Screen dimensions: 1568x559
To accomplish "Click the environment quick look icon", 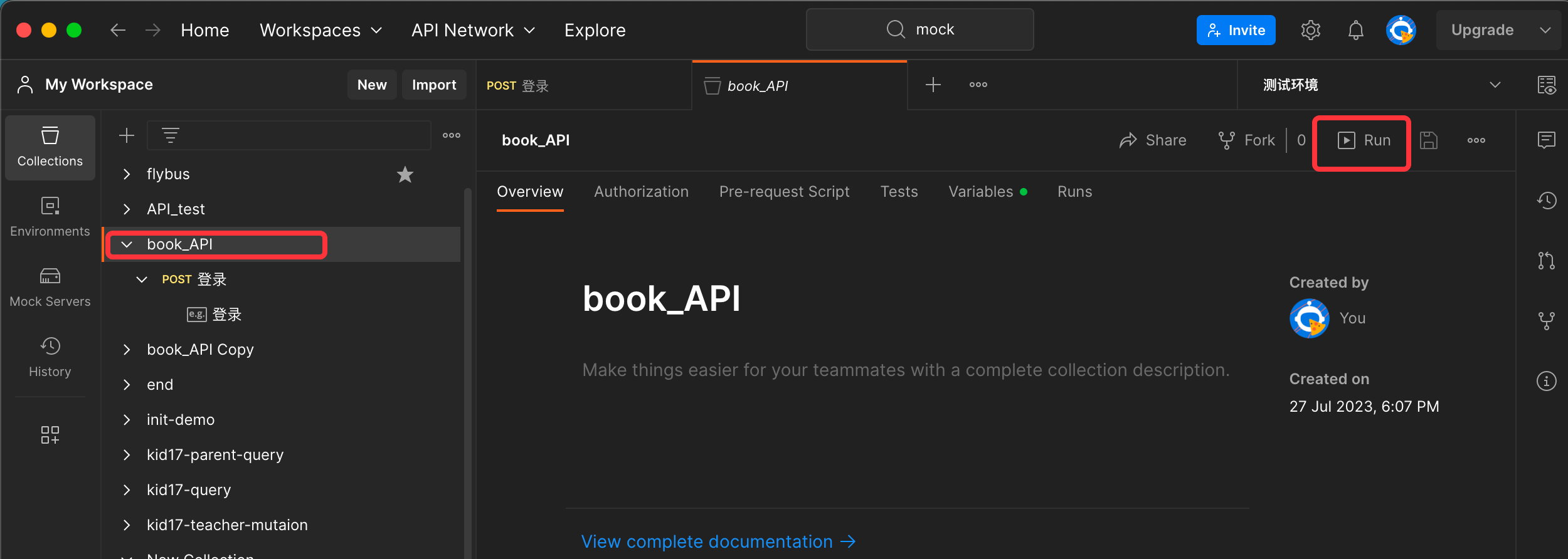I will 1546,85.
